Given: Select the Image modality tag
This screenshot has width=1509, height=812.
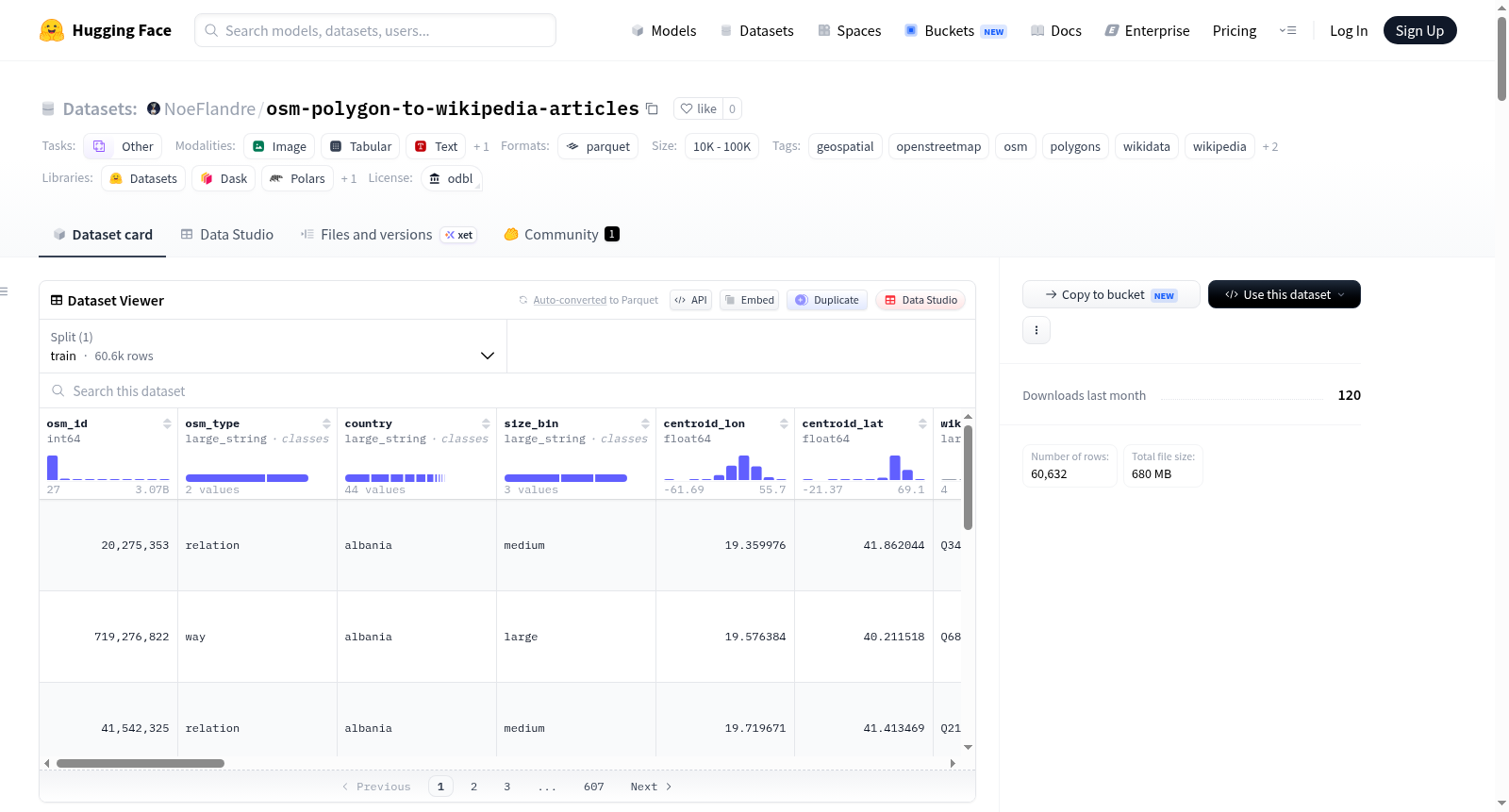Looking at the screenshot, I should tap(279, 146).
